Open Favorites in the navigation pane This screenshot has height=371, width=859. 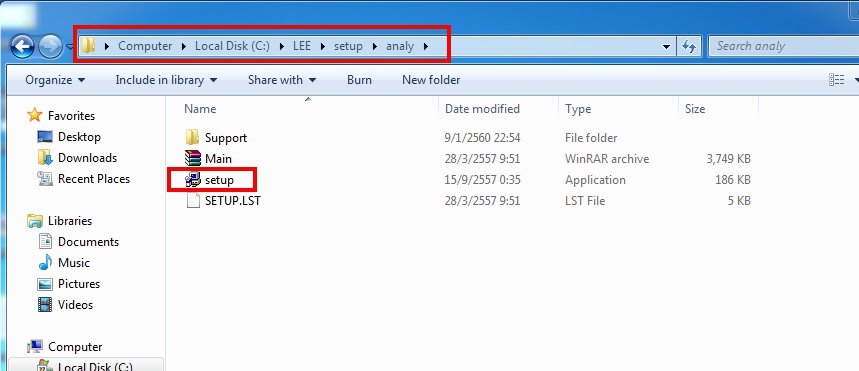pyautogui.click(x=71, y=116)
